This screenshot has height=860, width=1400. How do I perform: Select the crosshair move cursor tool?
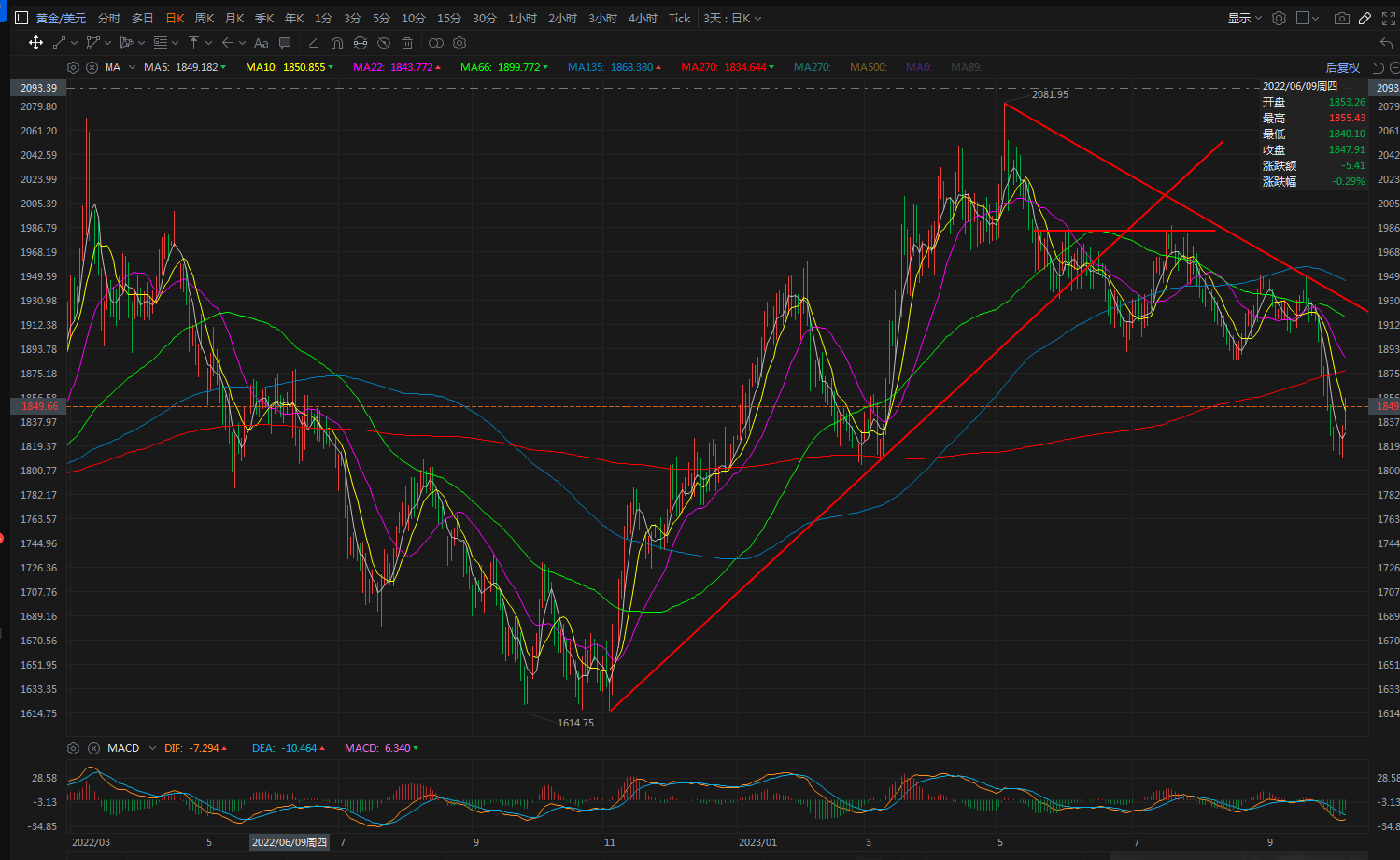pos(35,43)
